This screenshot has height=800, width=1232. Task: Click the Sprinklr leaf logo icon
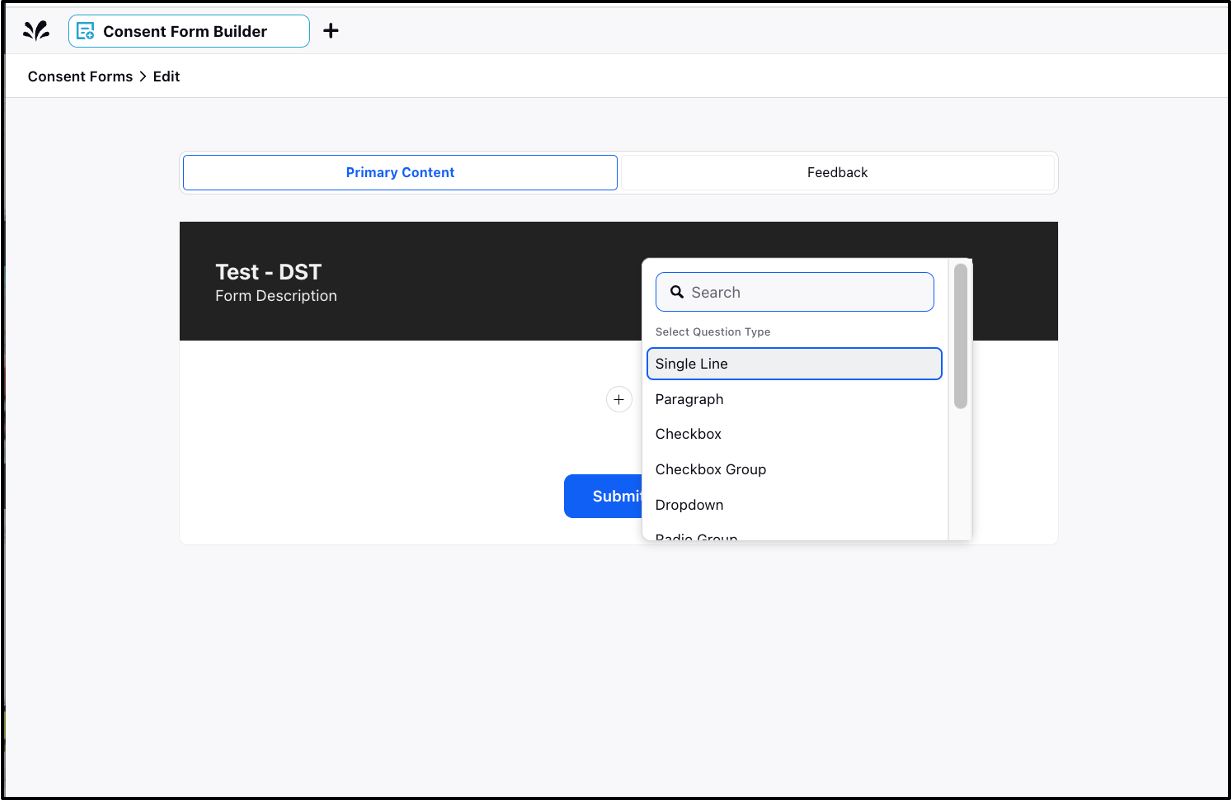click(x=36, y=31)
